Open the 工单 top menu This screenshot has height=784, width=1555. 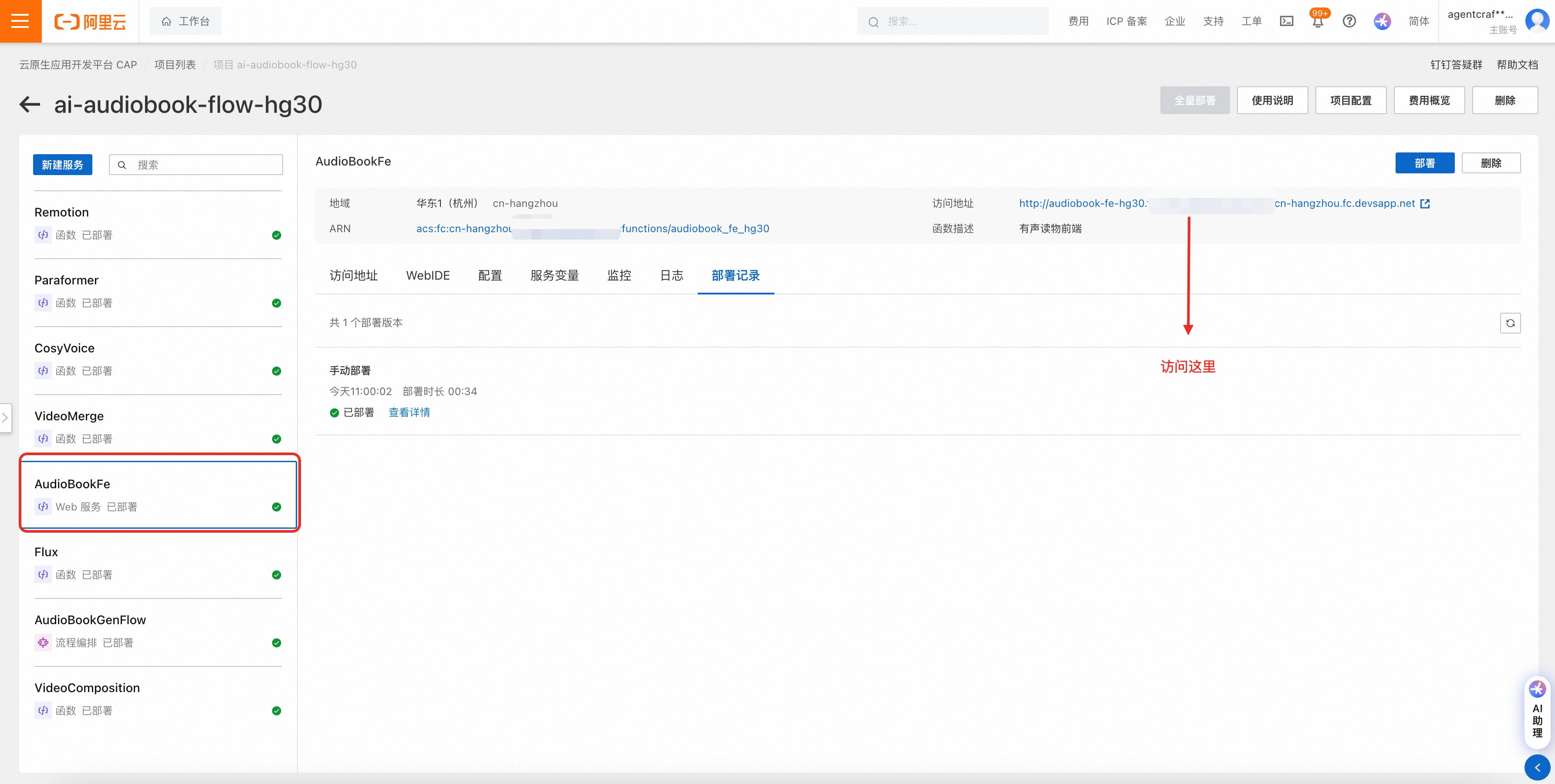tap(1251, 21)
